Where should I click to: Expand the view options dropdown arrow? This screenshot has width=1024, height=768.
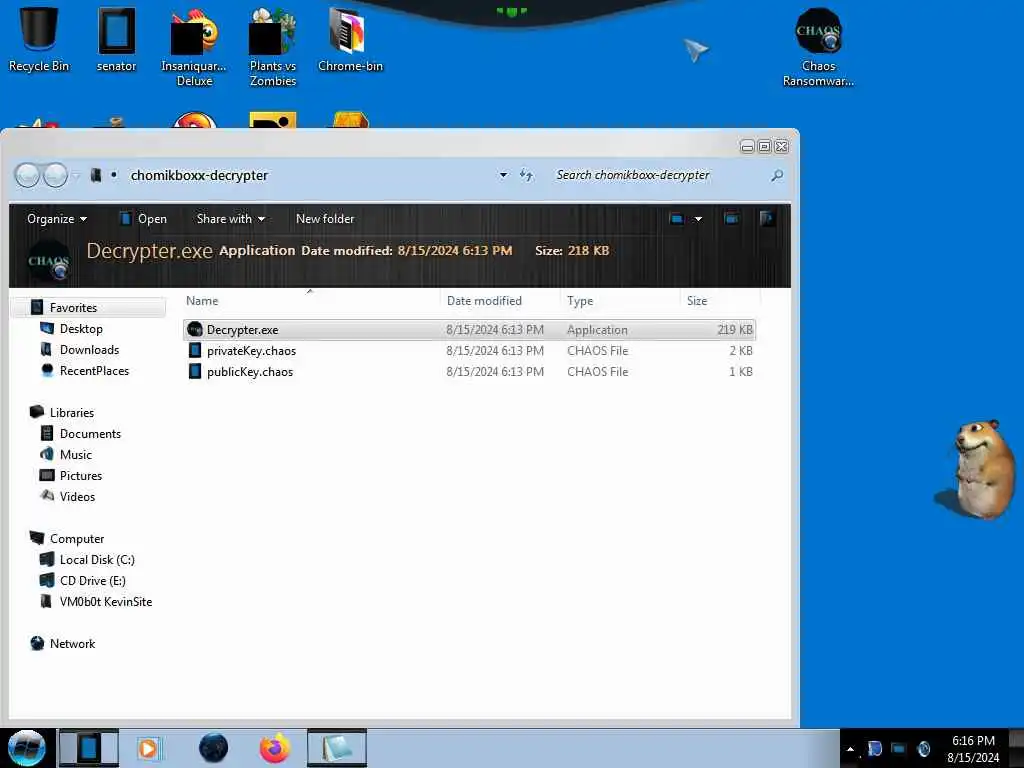[x=698, y=219]
